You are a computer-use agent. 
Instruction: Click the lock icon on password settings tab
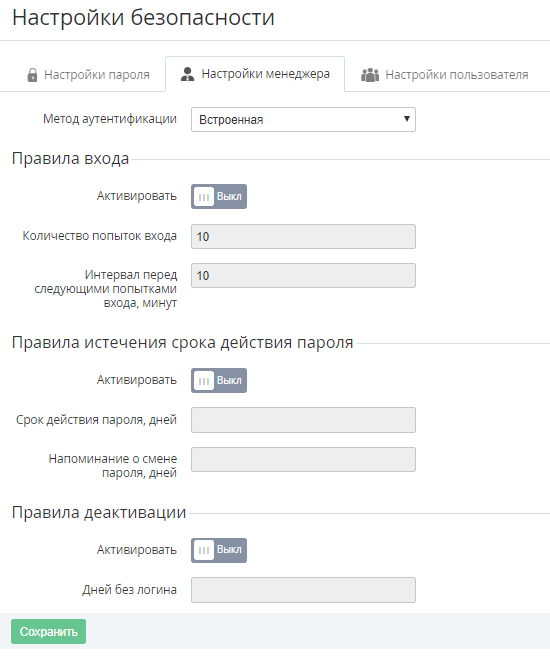32,75
